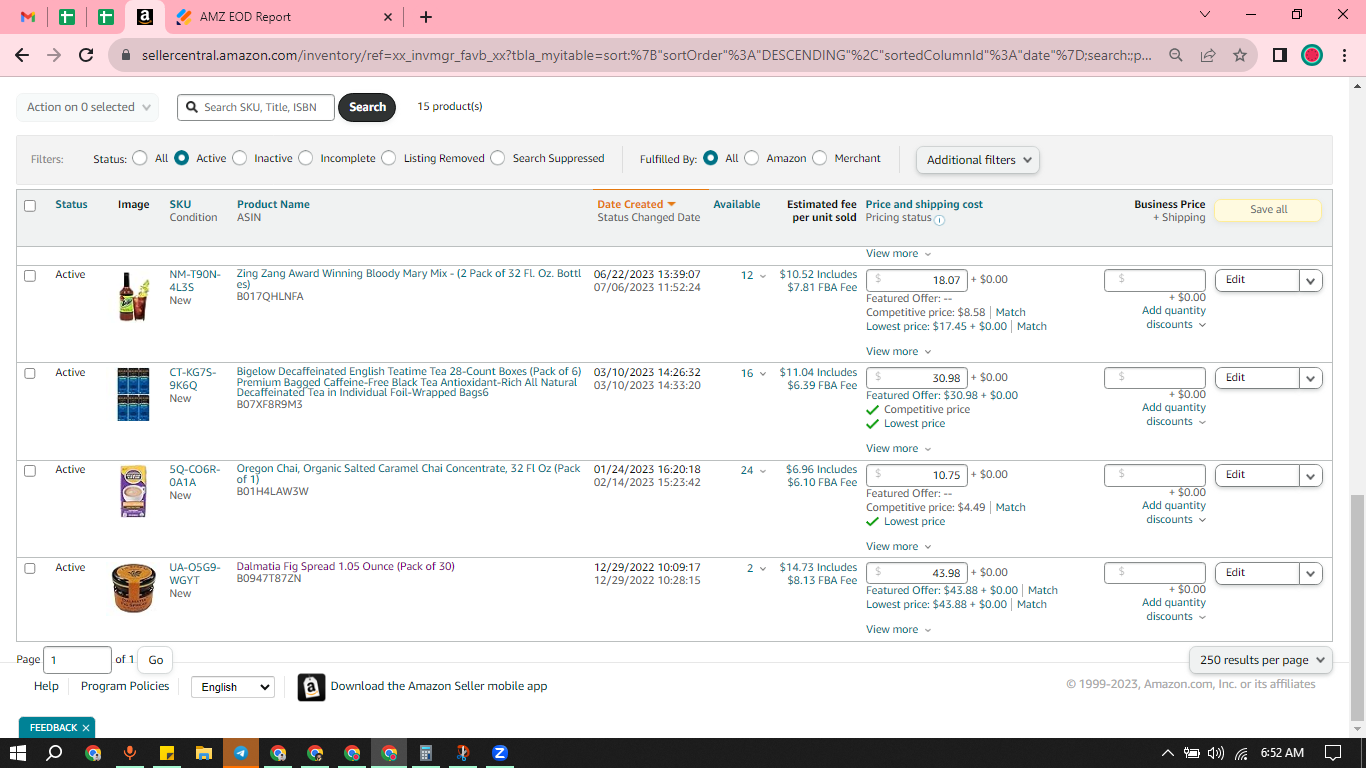Click the page vertical scrollbar
The width and height of the screenshot is (1366, 768).
click(x=1357, y=608)
